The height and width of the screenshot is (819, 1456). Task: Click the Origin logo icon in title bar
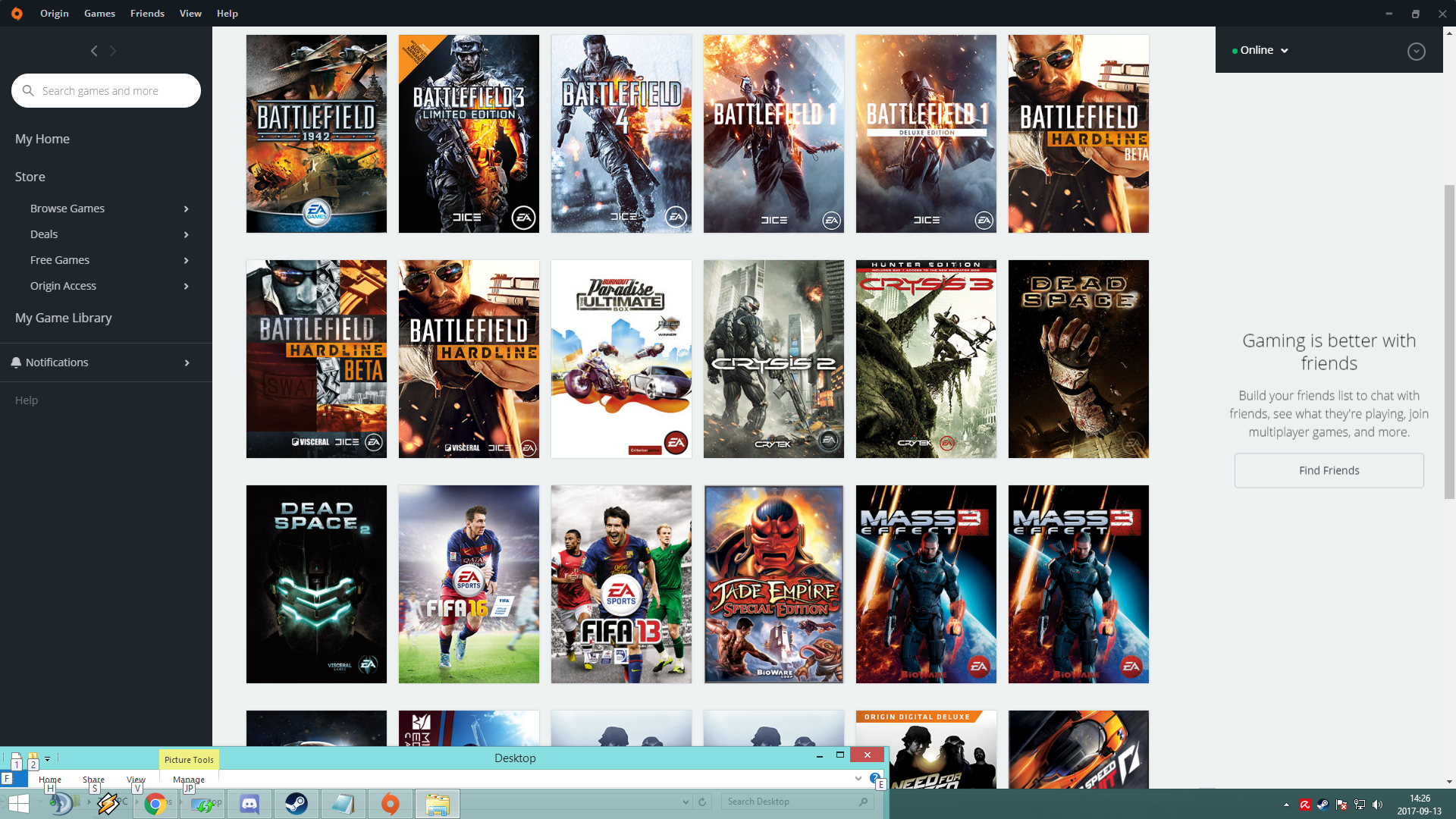point(17,13)
